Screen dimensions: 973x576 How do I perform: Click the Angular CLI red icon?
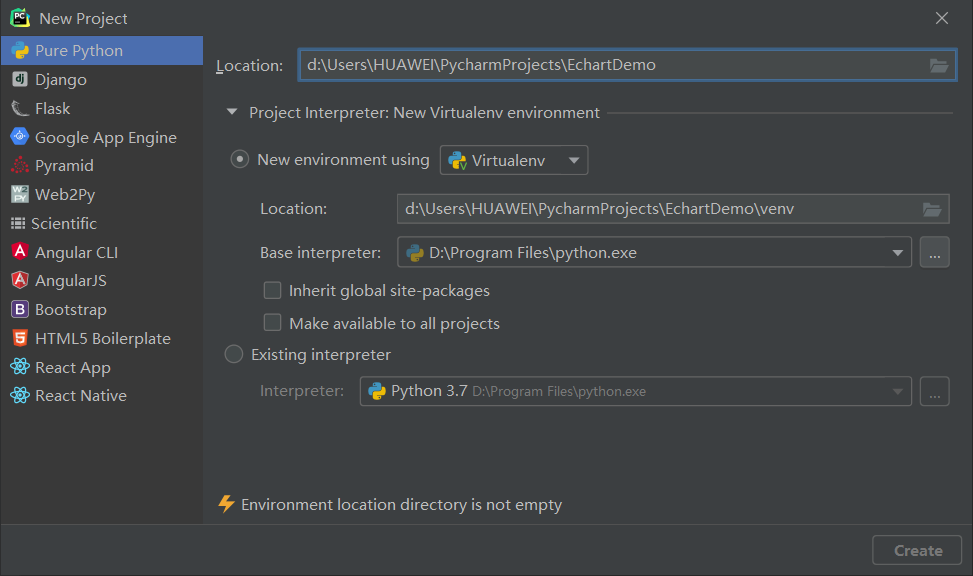[x=20, y=251]
